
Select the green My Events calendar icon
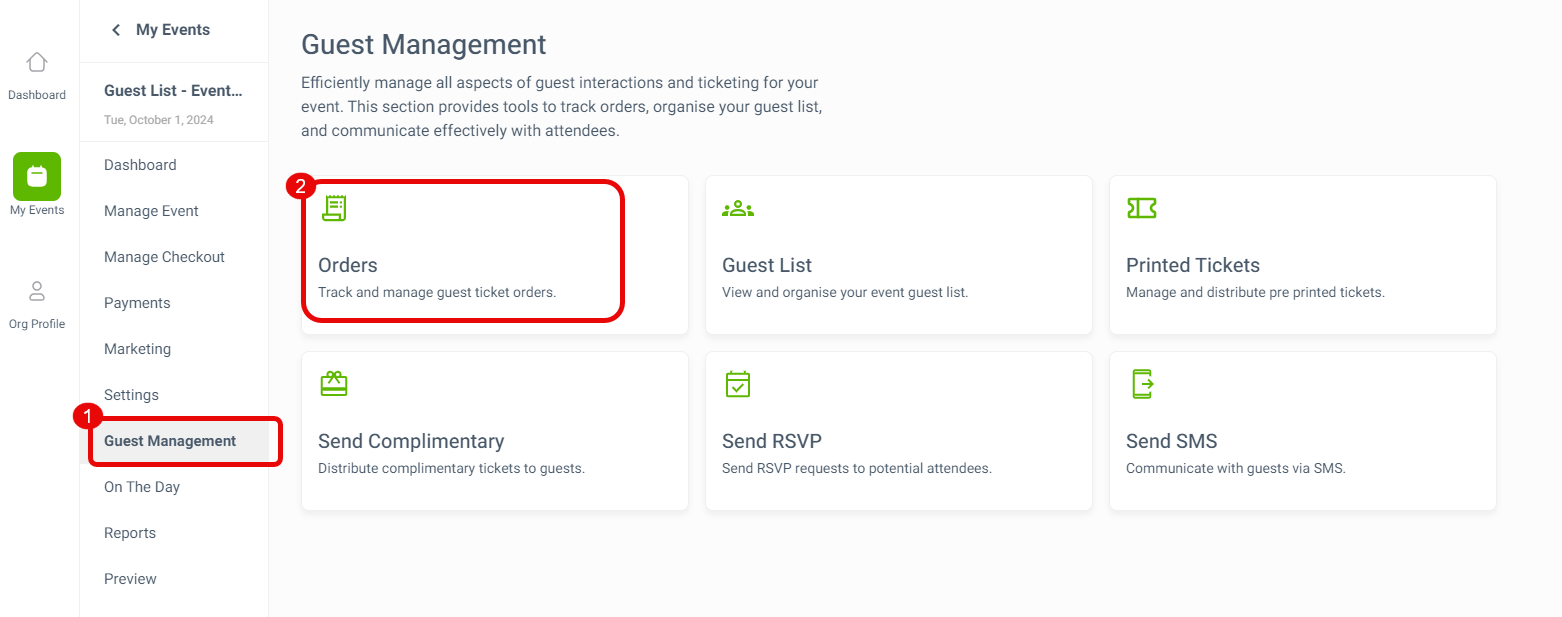[x=37, y=176]
